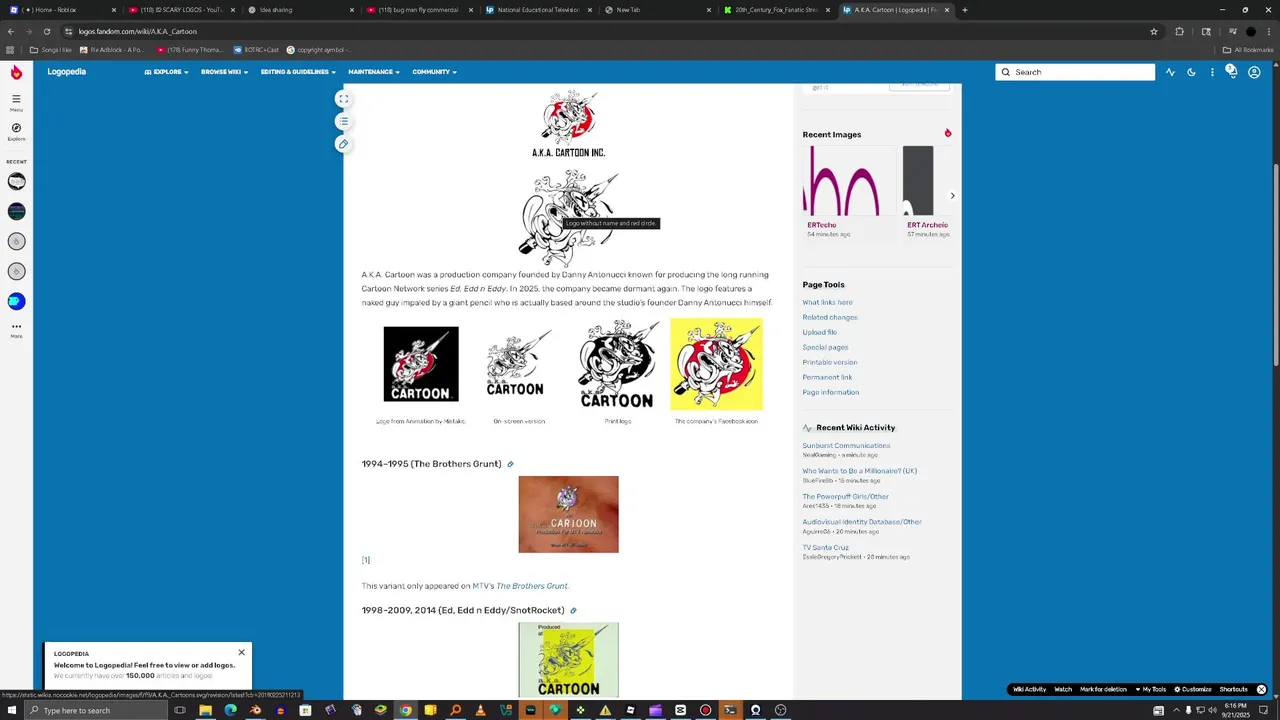Screen dimensions: 1280x720
Task: Click the Logopedia wiki title
Action: pyautogui.click(x=66, y=72)
